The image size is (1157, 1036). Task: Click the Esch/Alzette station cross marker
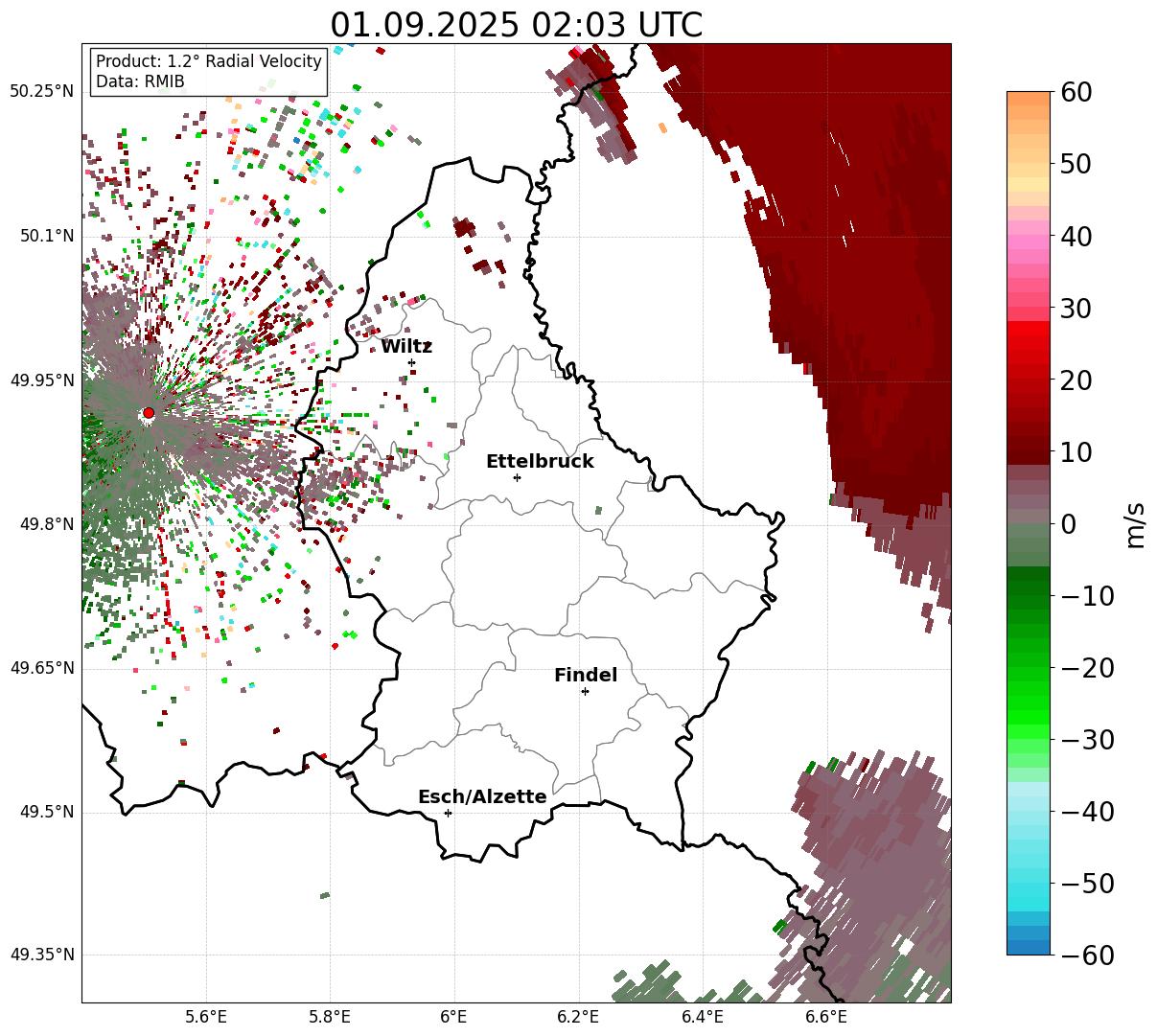[x=448, y=813]
